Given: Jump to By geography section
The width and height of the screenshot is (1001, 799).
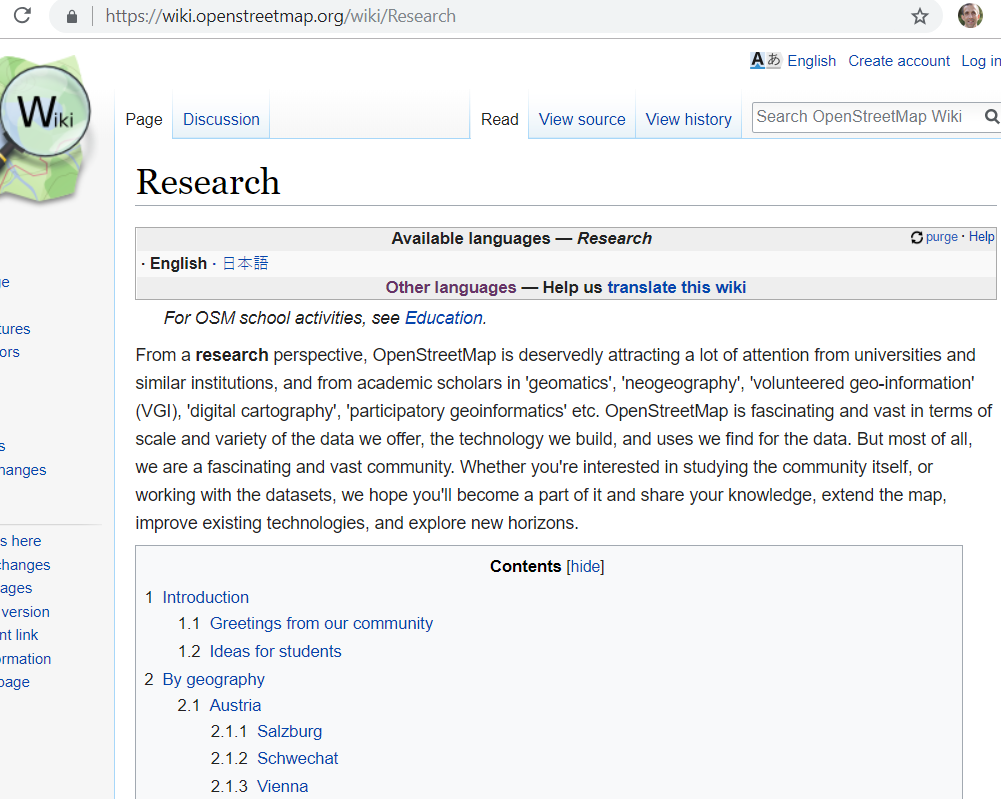Looking at the screenshot, I should 213,680.
